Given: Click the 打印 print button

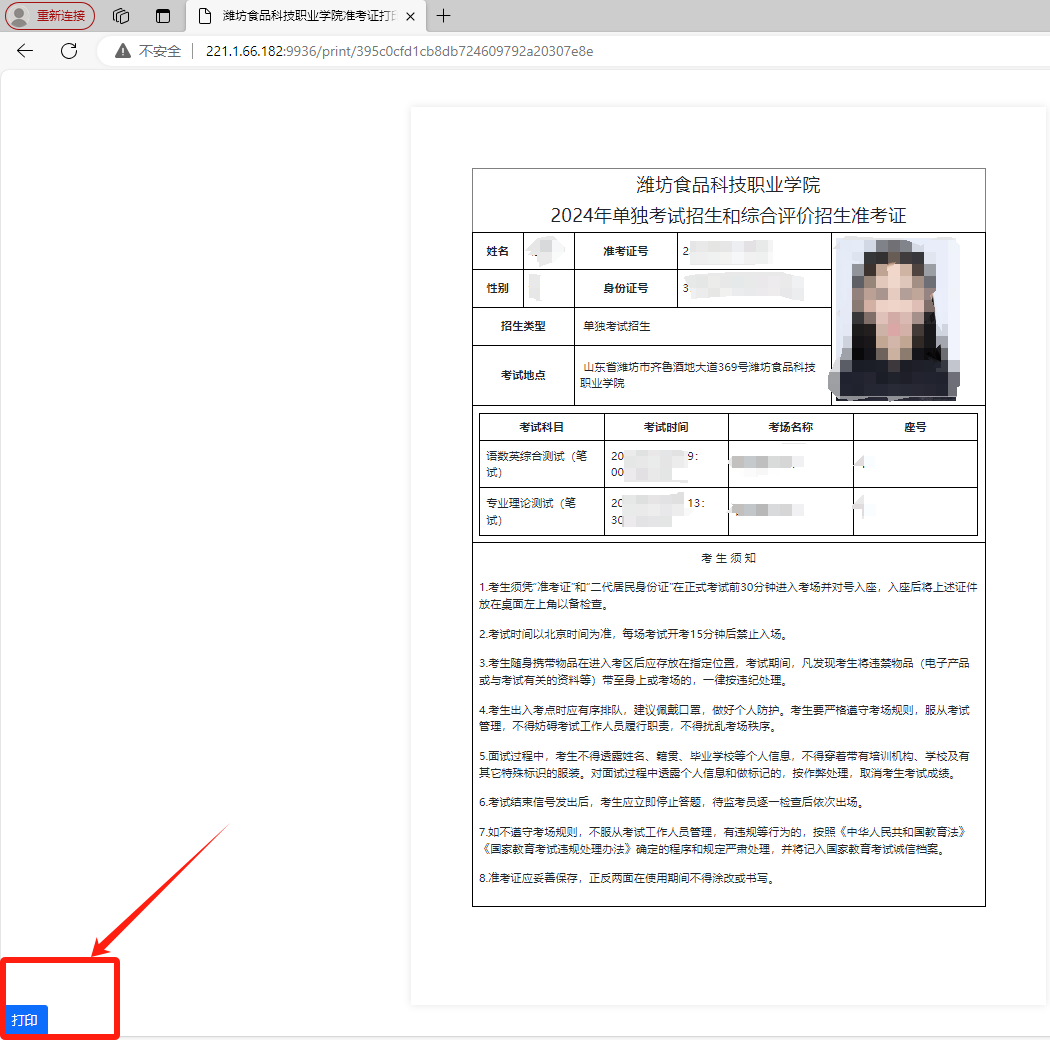Looking at the screenshot, I should point(26,1020).
